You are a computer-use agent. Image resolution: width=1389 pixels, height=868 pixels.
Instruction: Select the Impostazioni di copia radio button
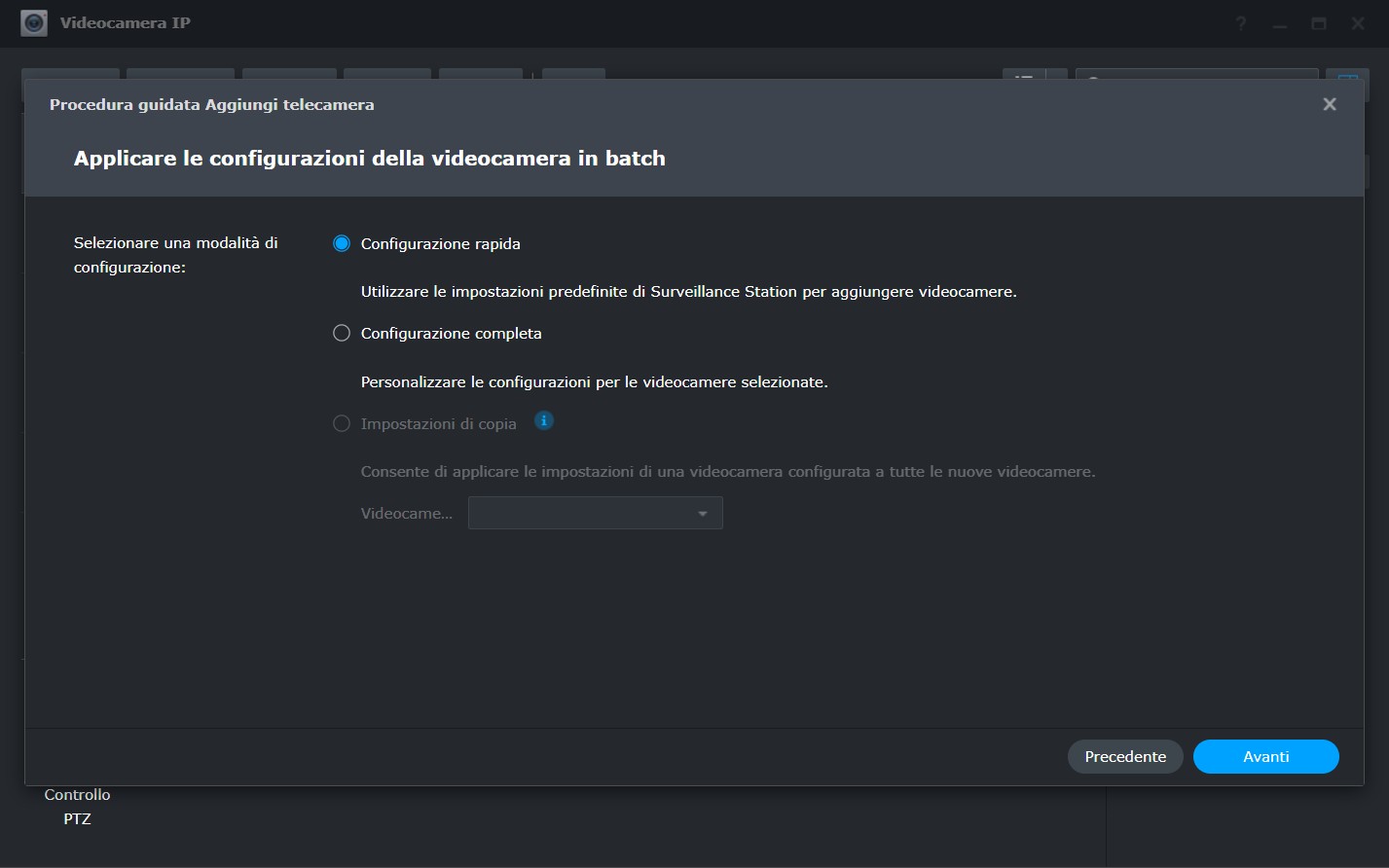tap(342, 424)
